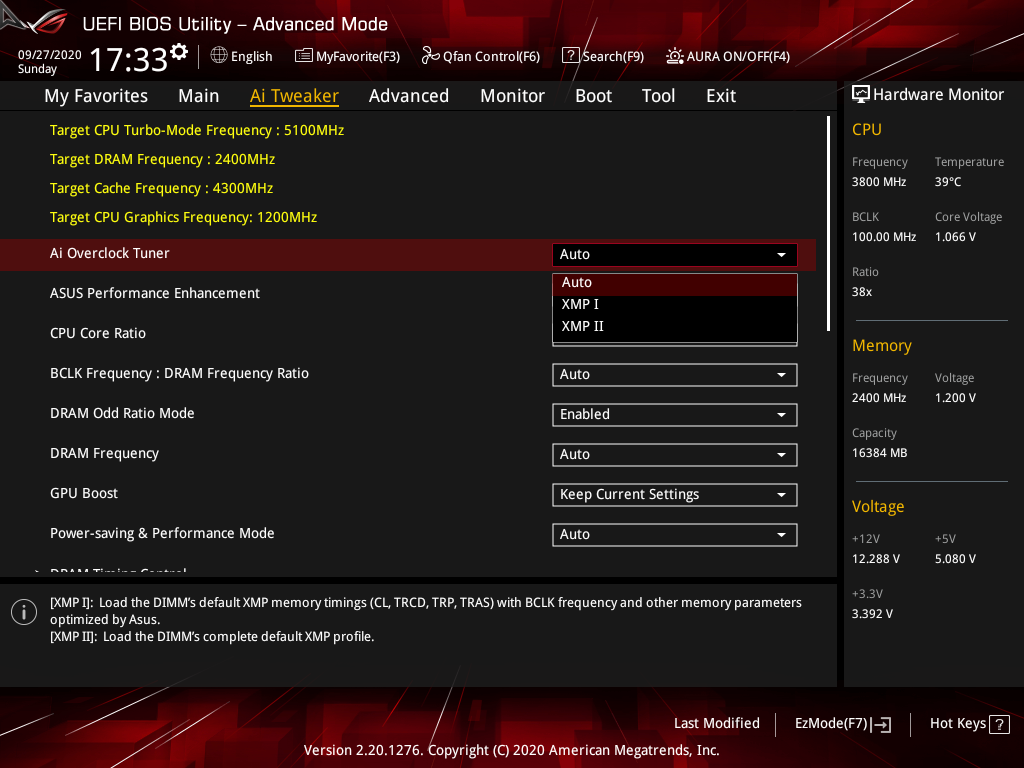Open the DRAM Frequency dropdown

[x=675, y=455]
